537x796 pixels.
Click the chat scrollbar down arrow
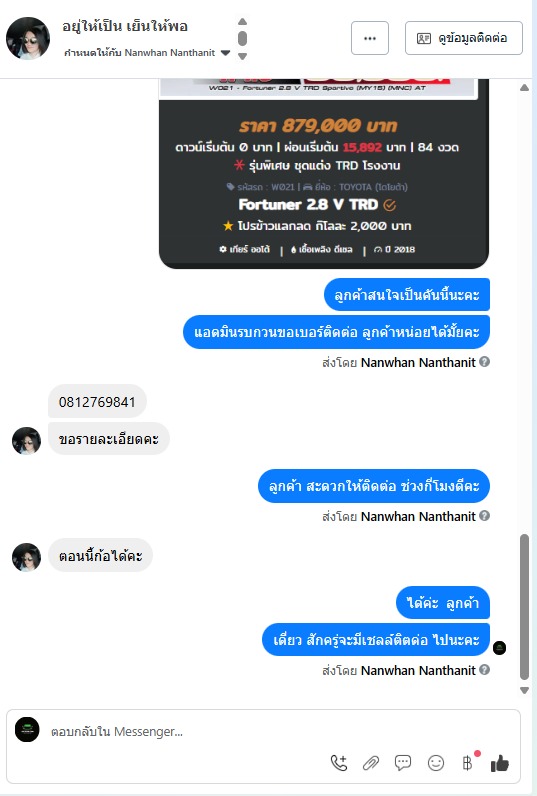524,690
